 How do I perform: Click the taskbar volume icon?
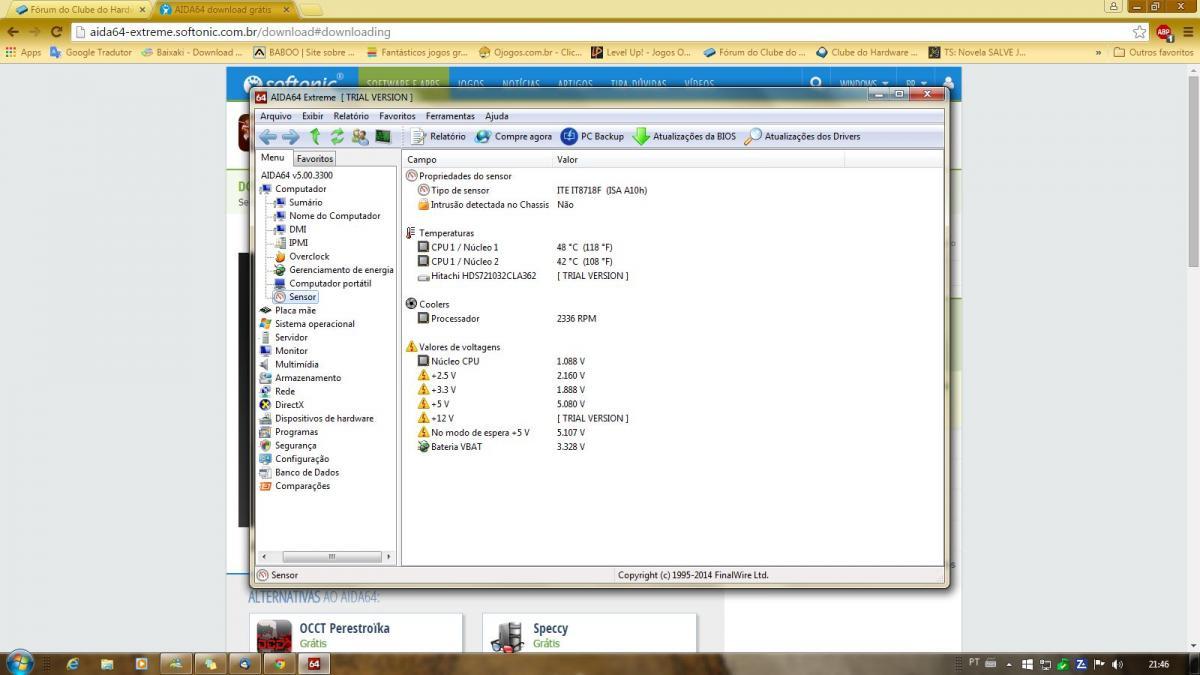coord(1116,664)
